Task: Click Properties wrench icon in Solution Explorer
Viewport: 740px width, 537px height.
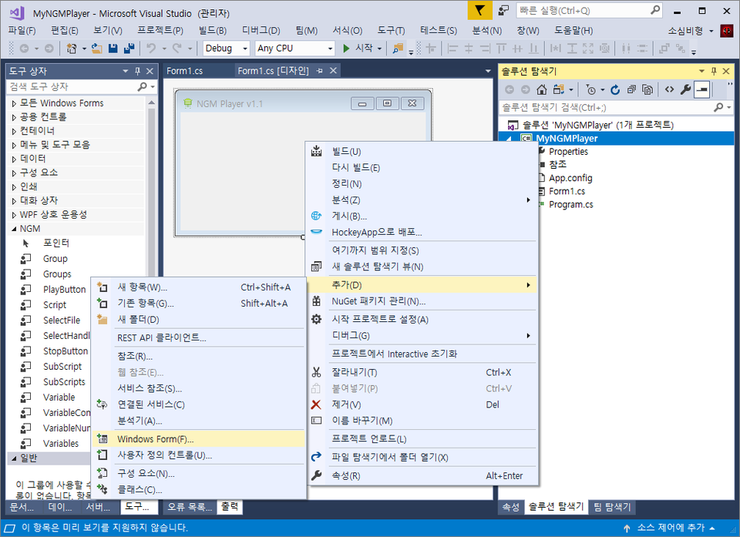Action: click(x=686, y=90)
